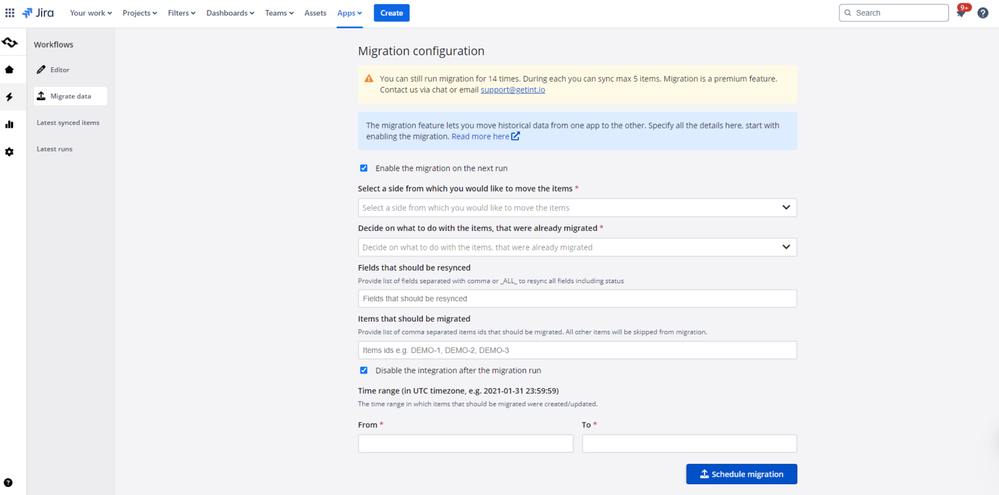Screen dimensions: 999x495
Task: Open the home icon in the left rail
Action: click(x=9, y=70)
